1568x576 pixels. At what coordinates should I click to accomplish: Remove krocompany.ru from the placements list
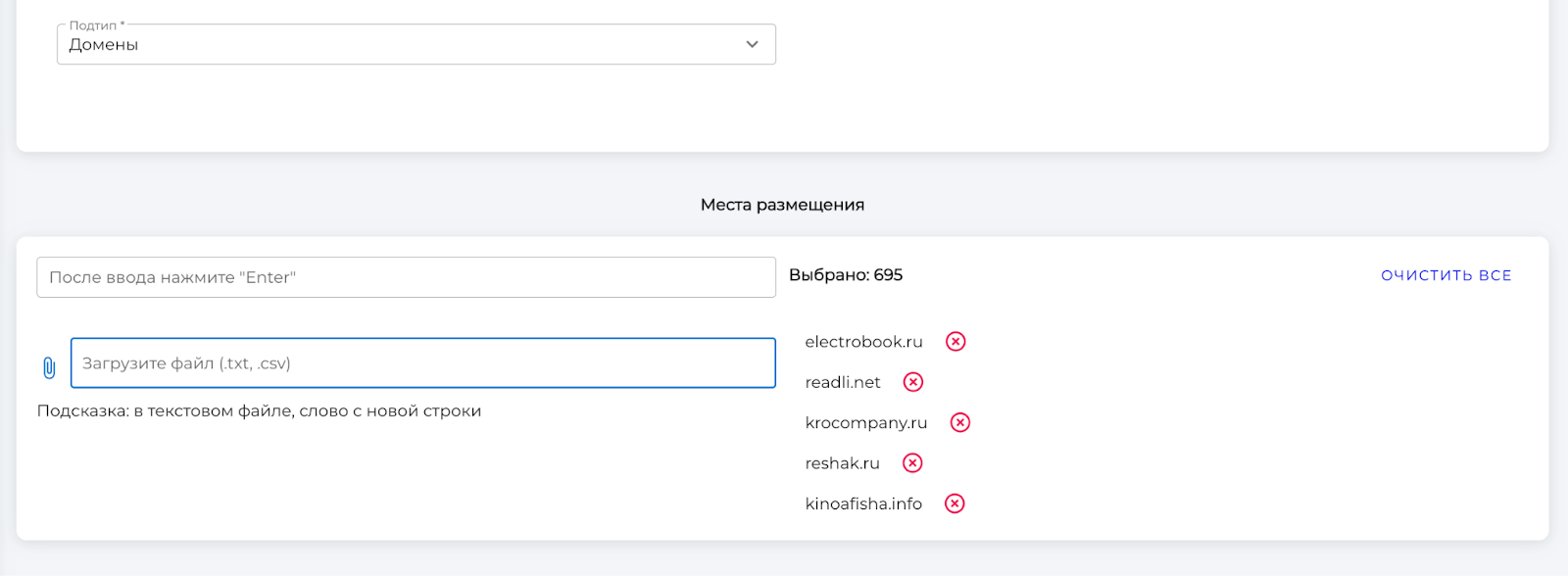(x=960, y=422)
